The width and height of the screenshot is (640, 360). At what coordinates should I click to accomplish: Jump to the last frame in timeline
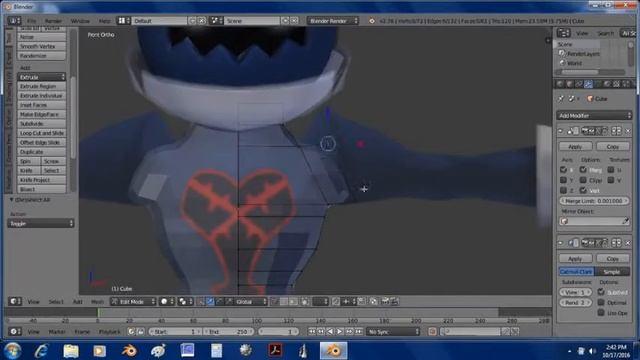pyautogui.click(x=358, y=331)
